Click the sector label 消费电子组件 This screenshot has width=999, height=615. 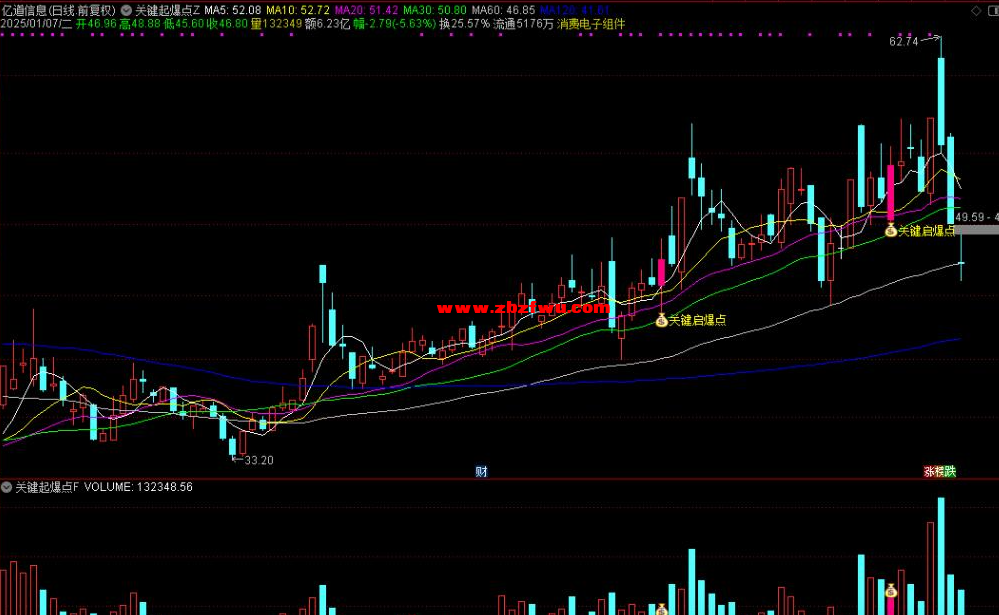591,24
